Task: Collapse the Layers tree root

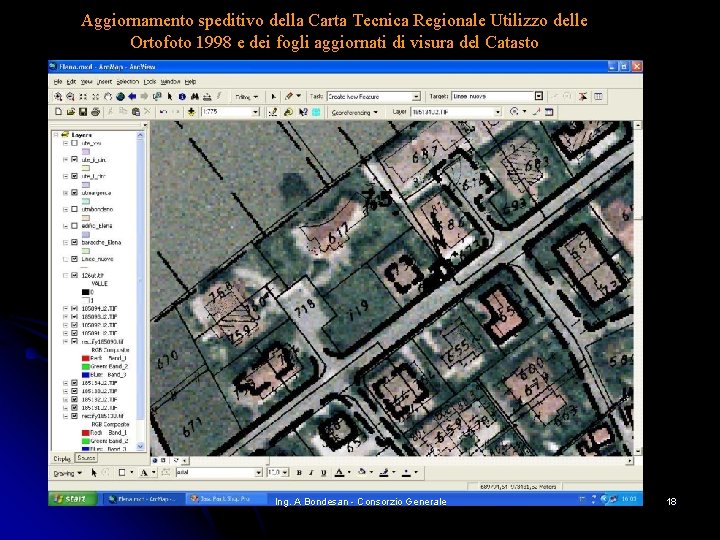Action: click(x=56, y=135)
